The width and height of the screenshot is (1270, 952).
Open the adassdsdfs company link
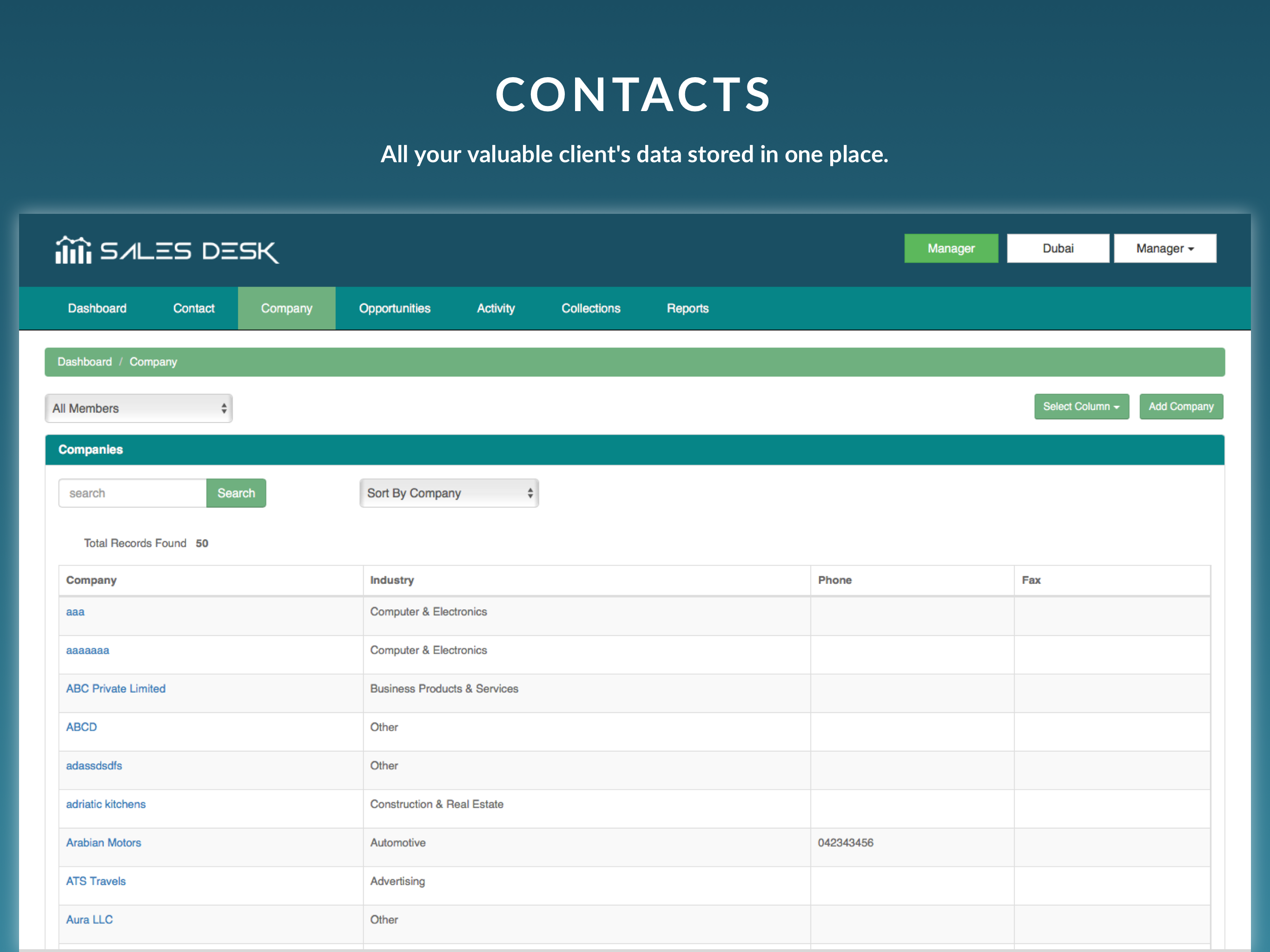click(93, 766)
